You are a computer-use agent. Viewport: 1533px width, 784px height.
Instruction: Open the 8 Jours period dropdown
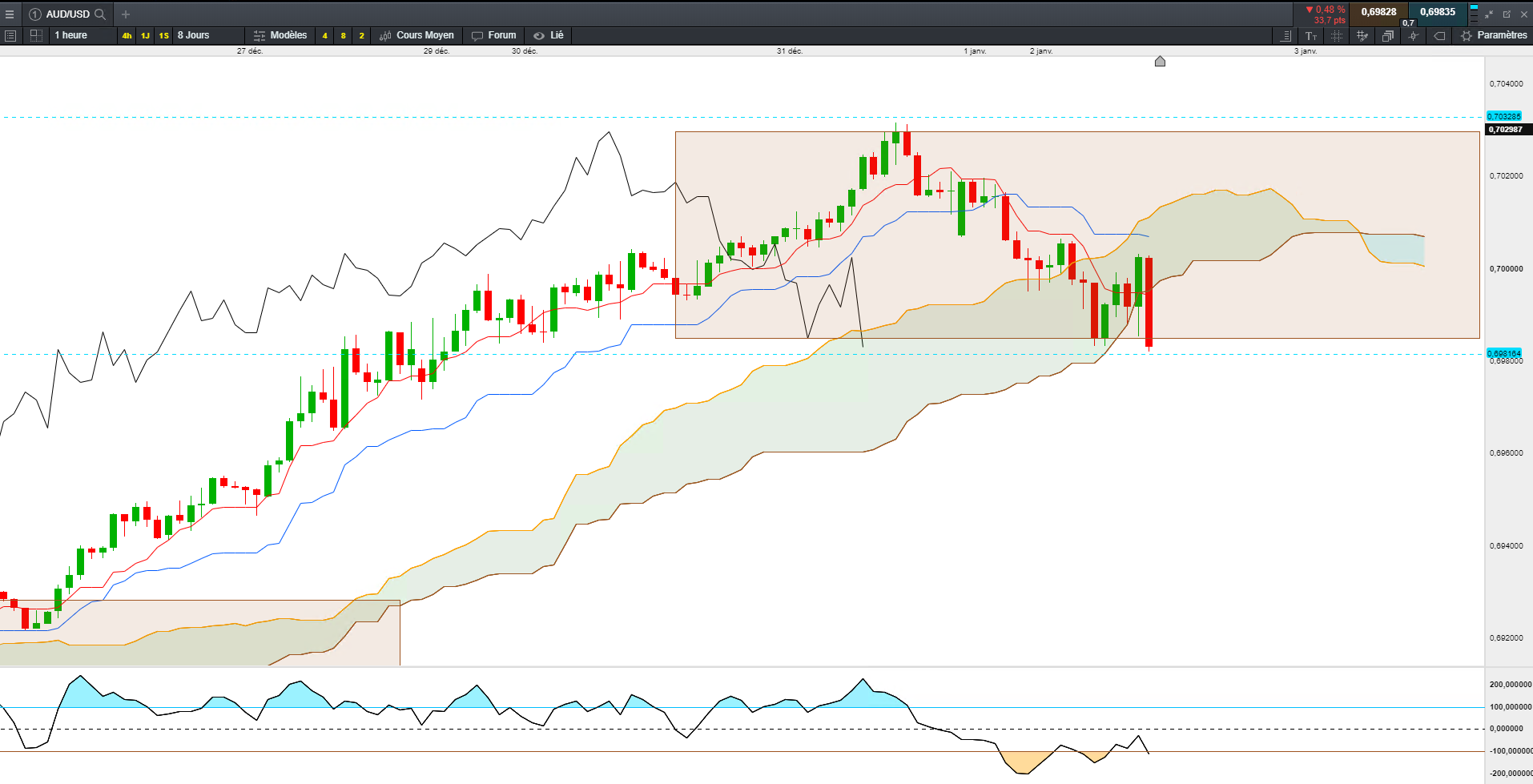tap(208, 35)
